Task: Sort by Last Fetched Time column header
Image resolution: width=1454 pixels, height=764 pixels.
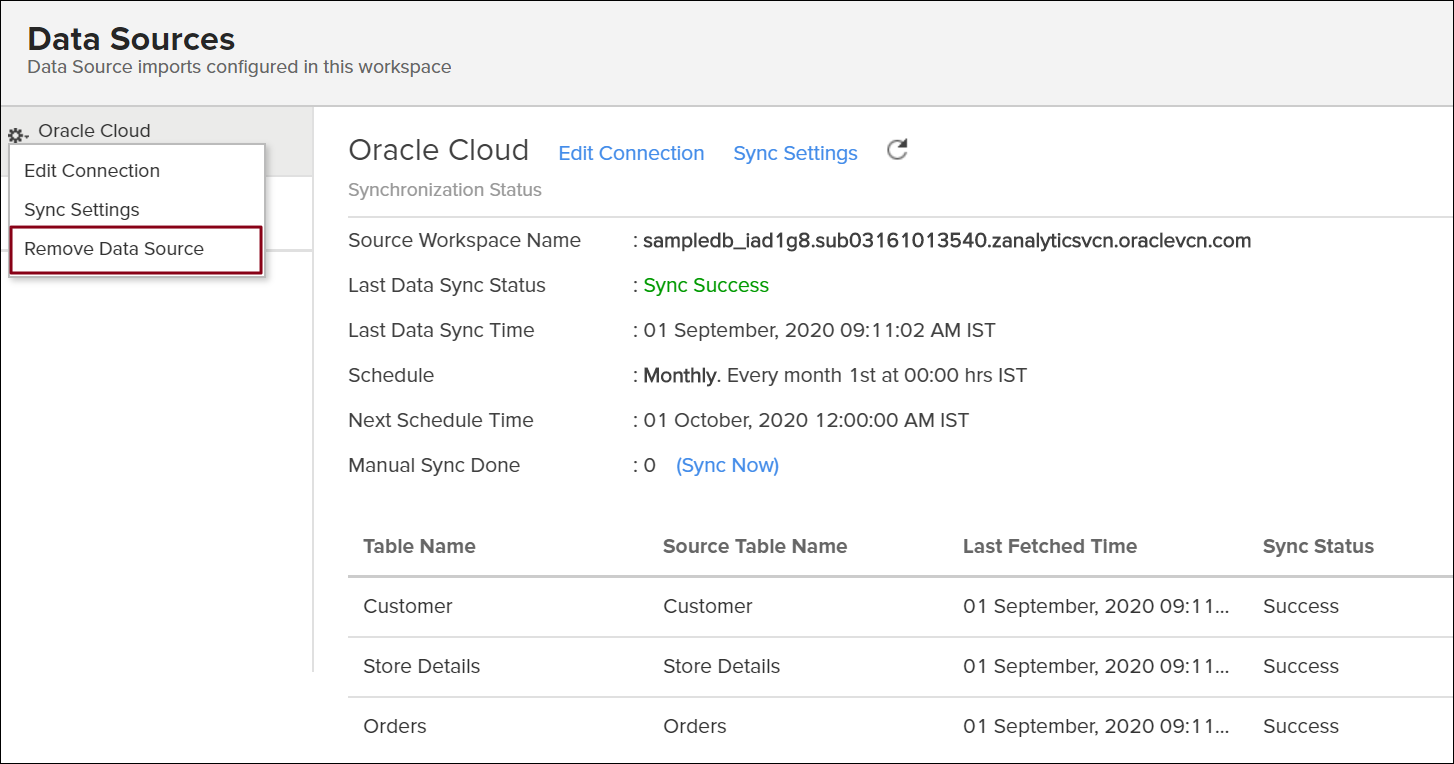Action: tap(1049, 546)
